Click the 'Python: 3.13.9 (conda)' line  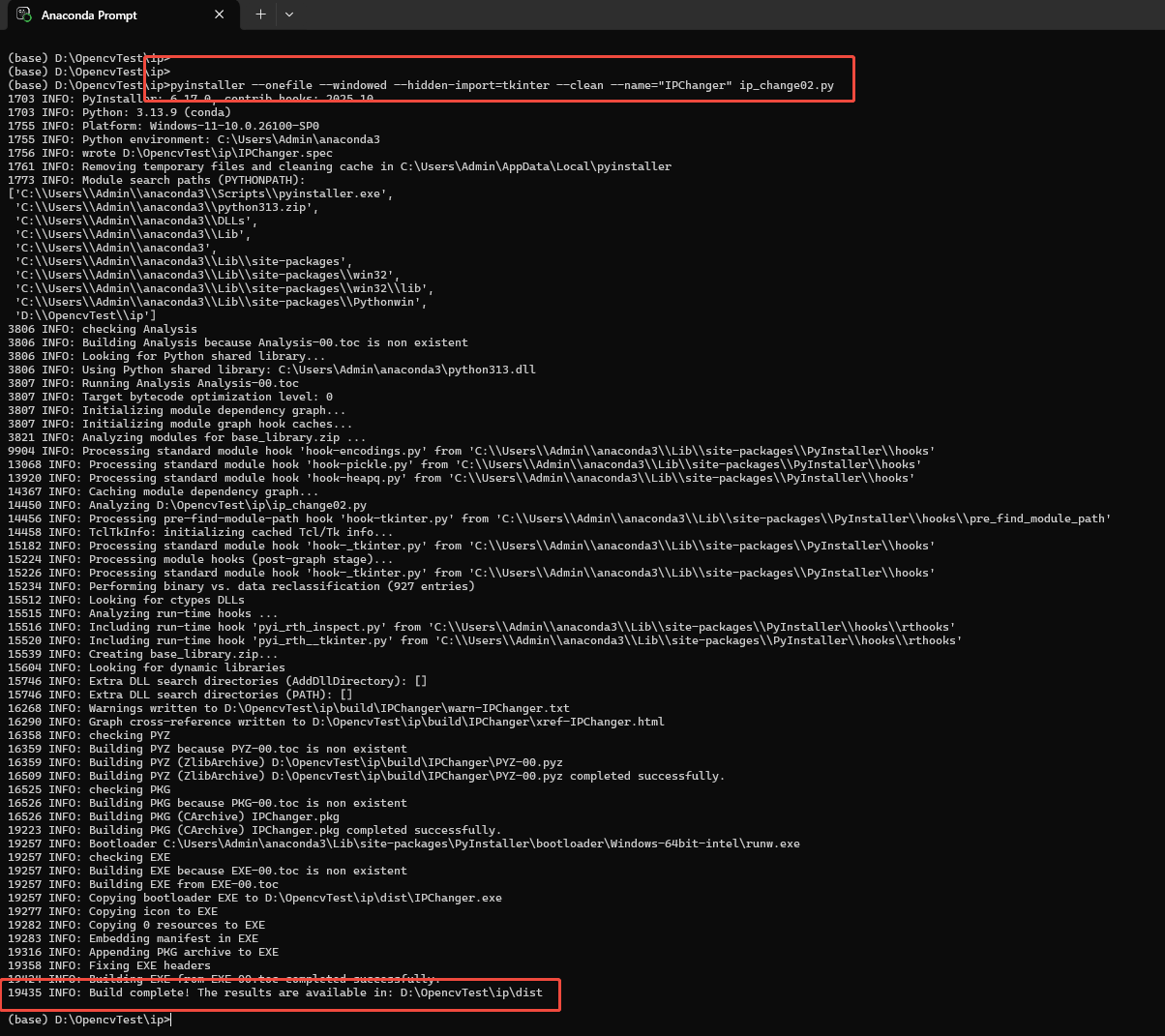(120, 112)
